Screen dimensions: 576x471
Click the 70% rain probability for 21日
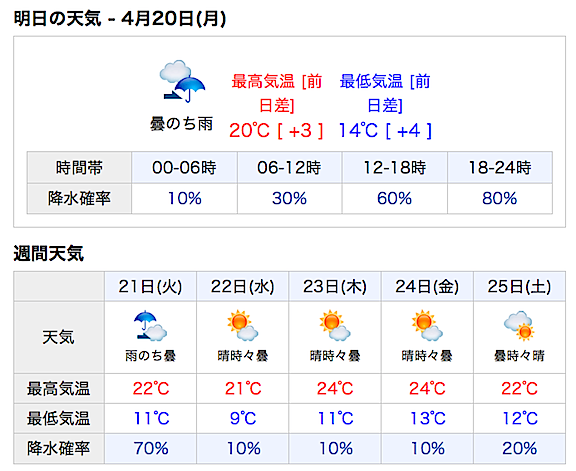click(151, 448)
